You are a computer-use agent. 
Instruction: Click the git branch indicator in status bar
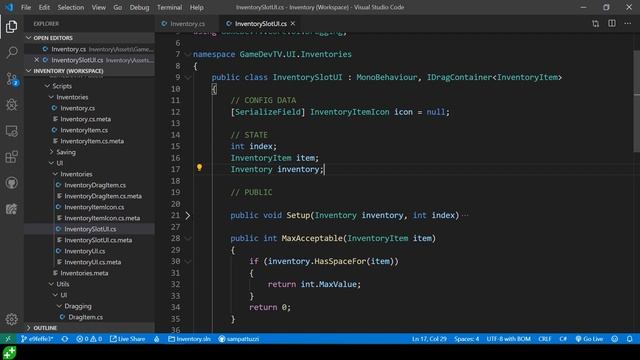point(37,339)
